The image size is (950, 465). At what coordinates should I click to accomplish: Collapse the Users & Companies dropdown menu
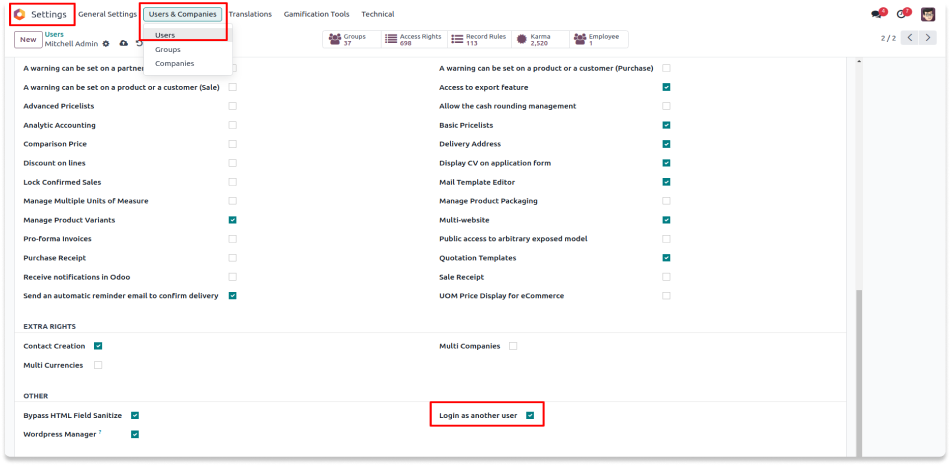tap(182, 14)
